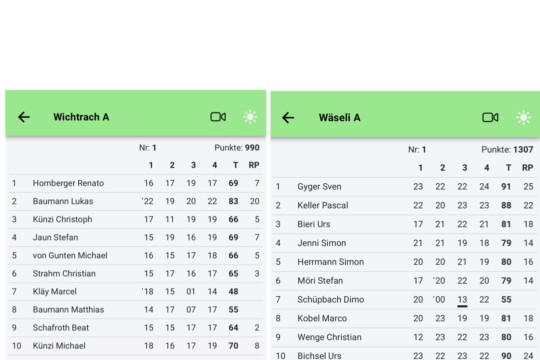Toggle brightness sun icon in Wichtrach A
The image size is (540, 360).
click(250, 117)
